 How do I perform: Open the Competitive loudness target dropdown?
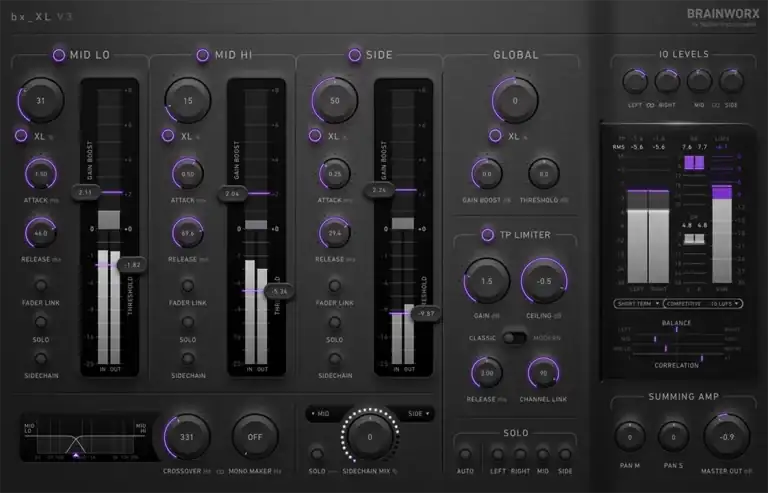coord(703,304)
